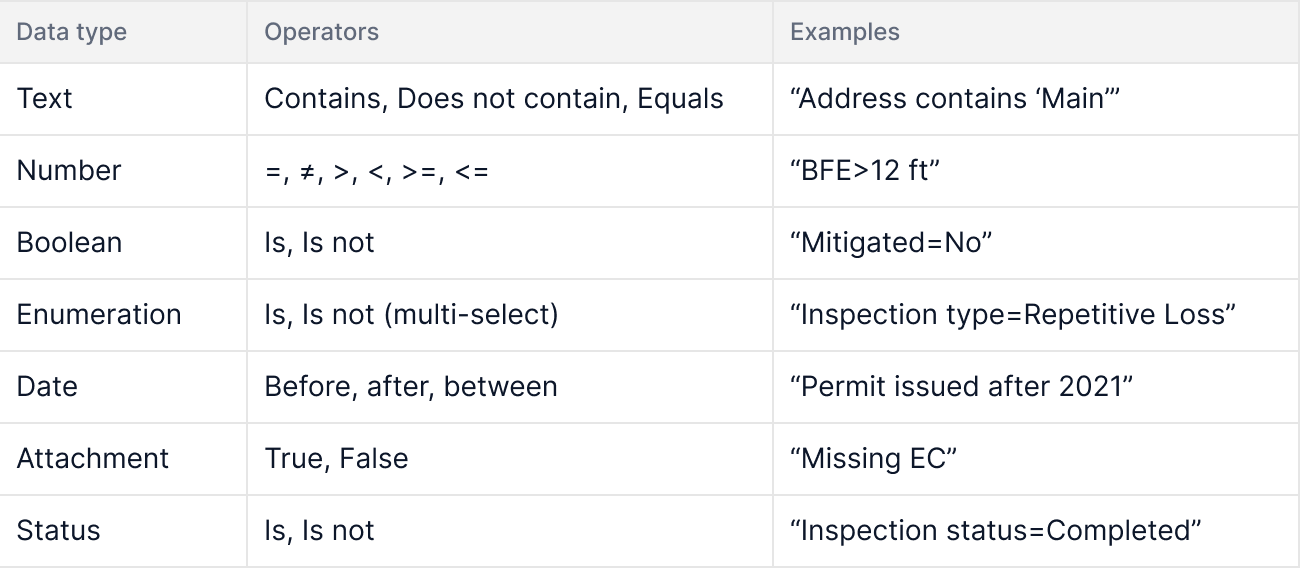Click the "Permit issued after 2021" example
The height and width of the screenshot is (568, 1300).
961,387
